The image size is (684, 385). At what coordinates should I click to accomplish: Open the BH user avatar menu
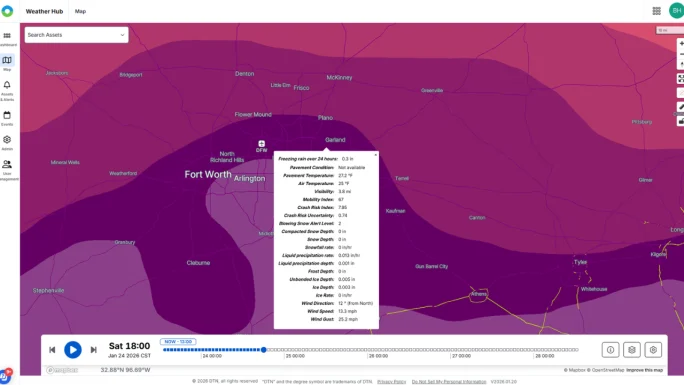[x=676, y=11]
